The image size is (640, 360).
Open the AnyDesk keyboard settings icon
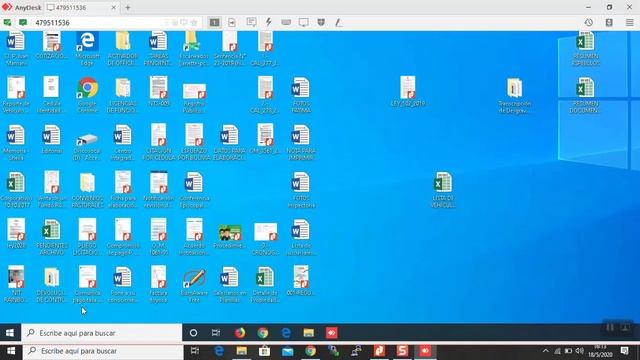(286, 22)
